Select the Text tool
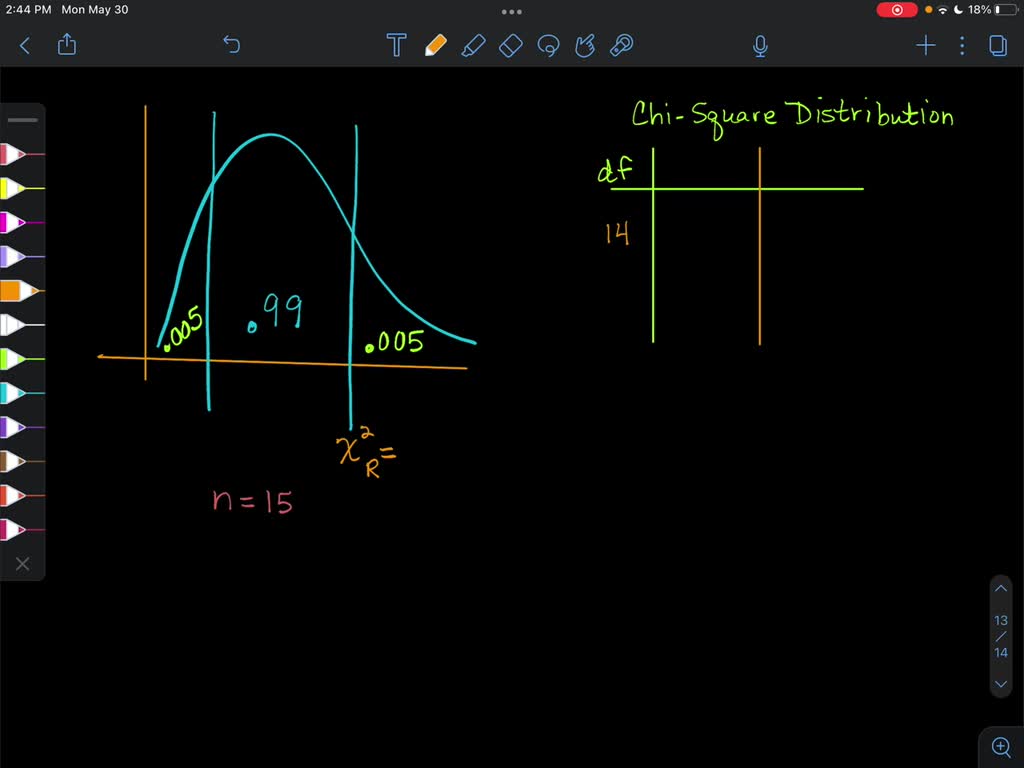 pyautogui.click(x=396, y=45)
